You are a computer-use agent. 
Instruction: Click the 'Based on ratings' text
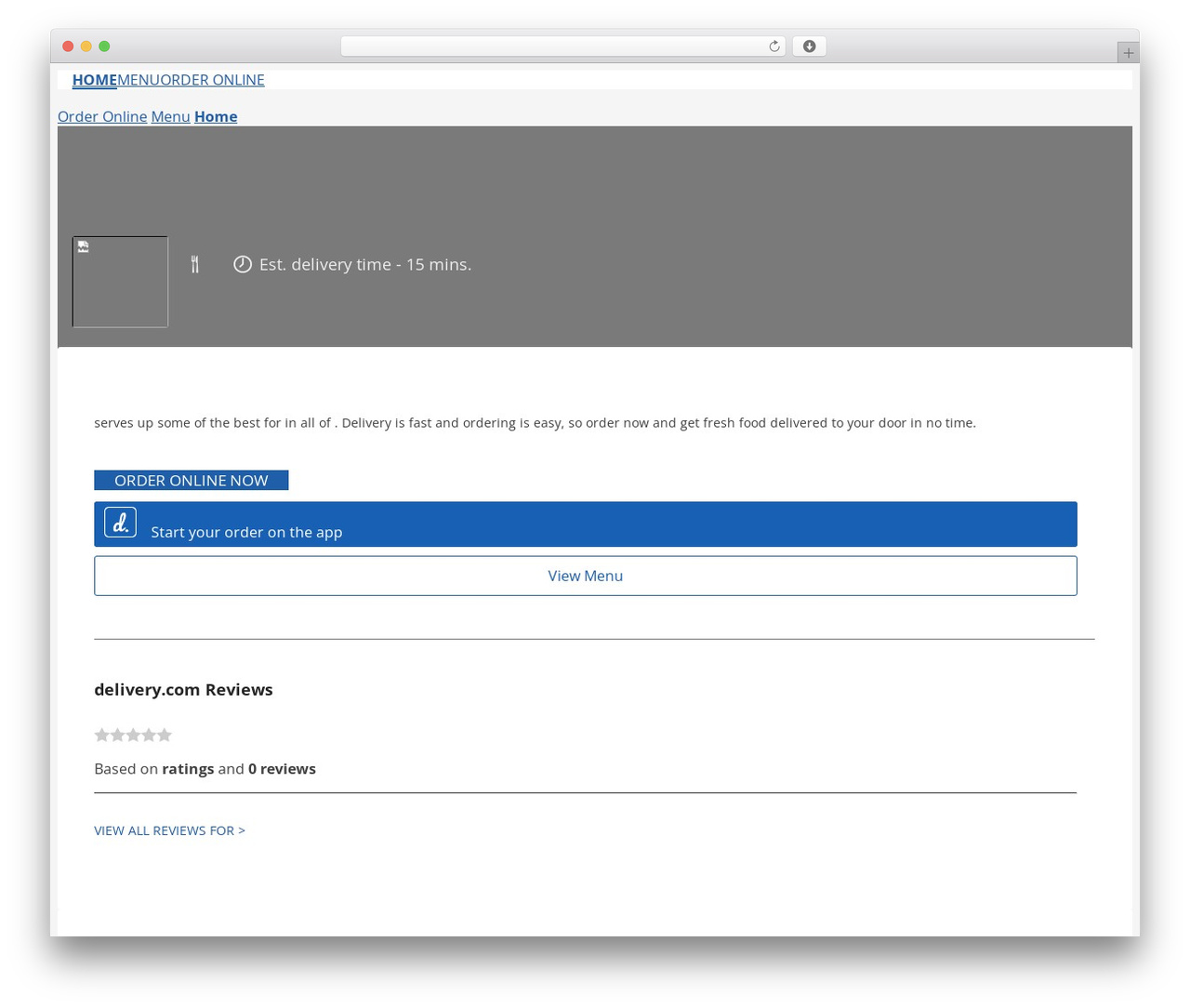coord(205,769)
